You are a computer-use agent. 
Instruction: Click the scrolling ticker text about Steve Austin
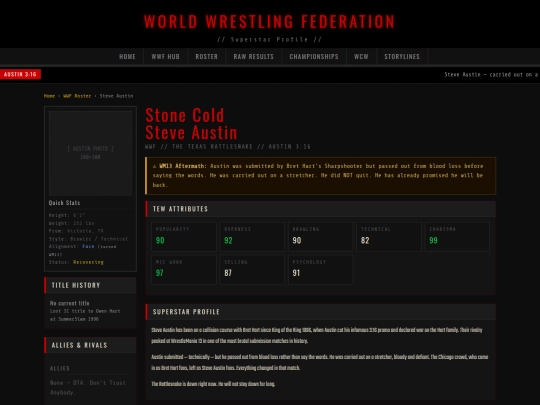tap(491, 74)
